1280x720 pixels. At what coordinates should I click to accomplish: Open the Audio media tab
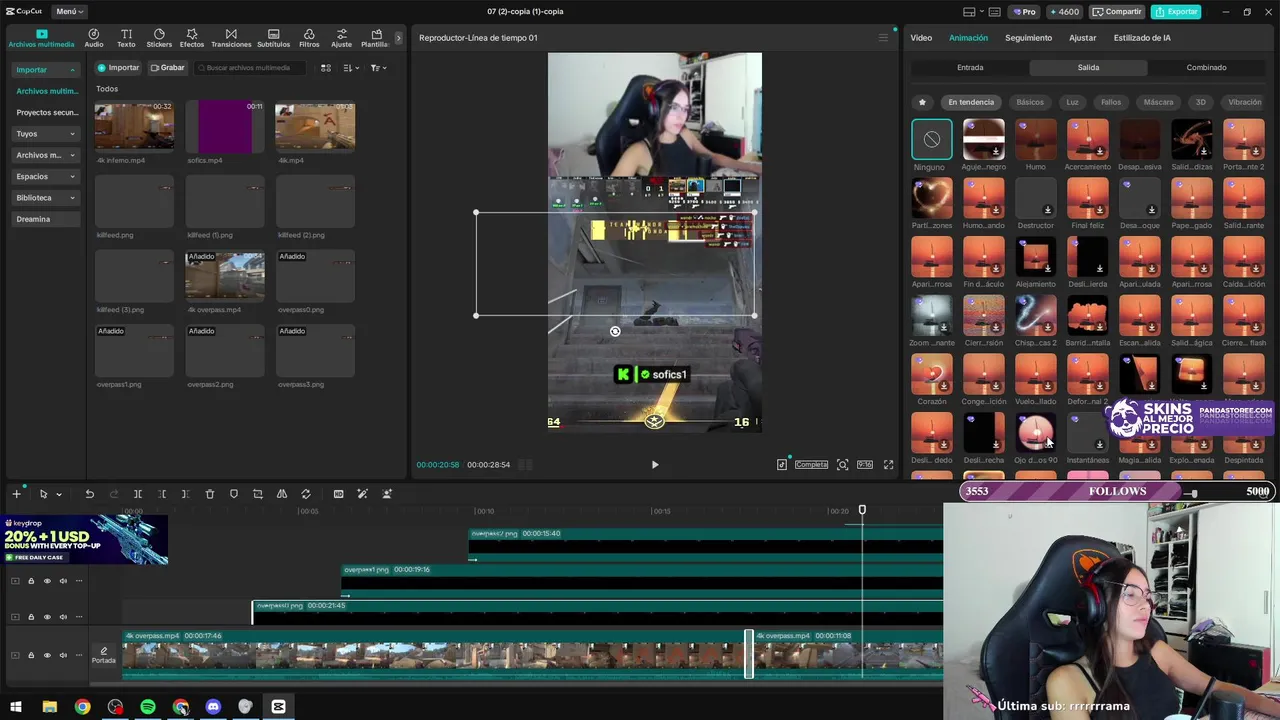click(93, 38)
